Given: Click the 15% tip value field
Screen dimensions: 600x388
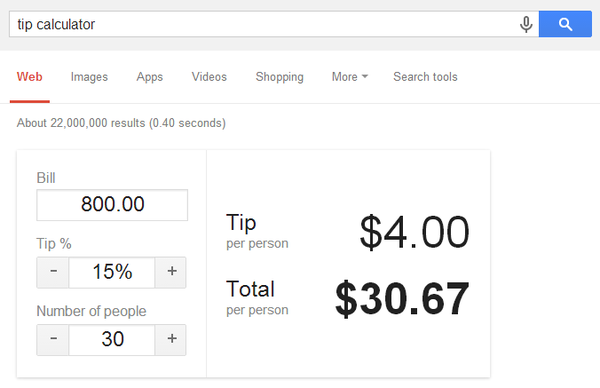Looking at the screenshot, I should [x=112, y=272].
